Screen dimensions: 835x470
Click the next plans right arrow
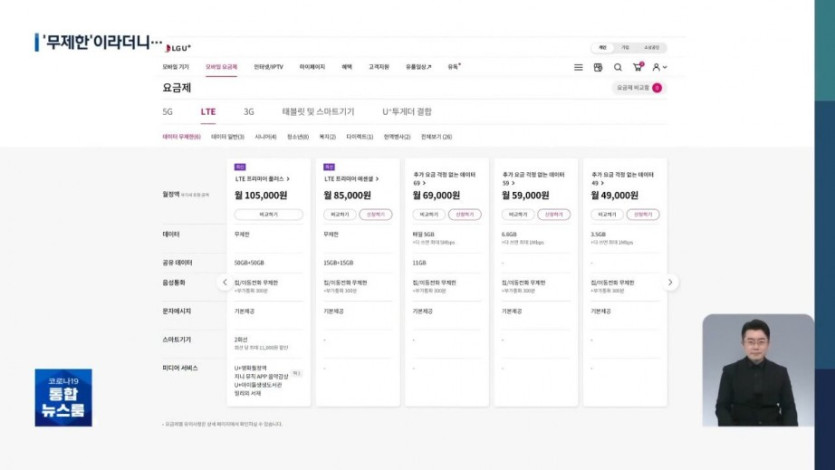[671, 283]
